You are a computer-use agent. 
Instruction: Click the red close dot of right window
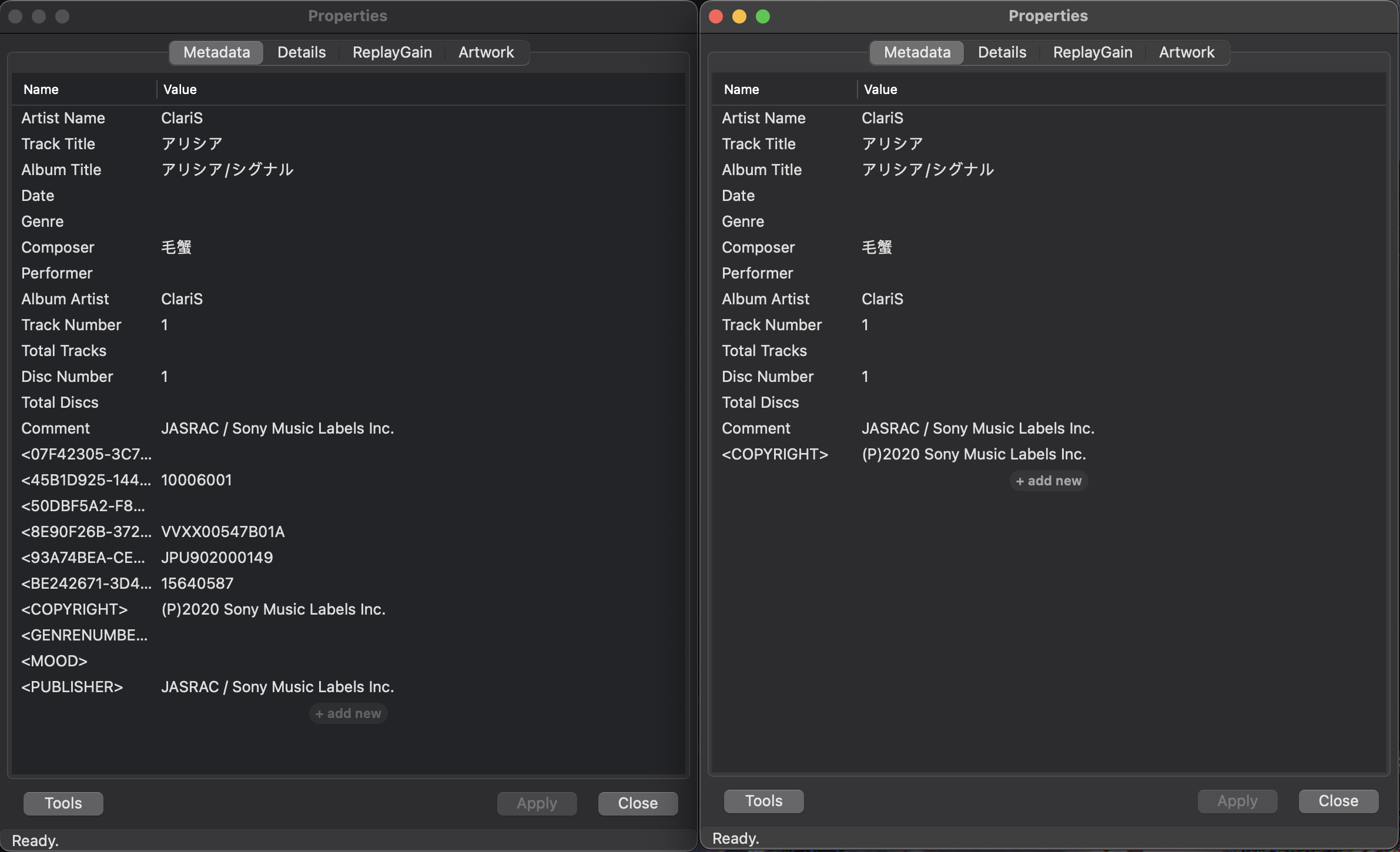pyautogui.click(x=716, y=16)
